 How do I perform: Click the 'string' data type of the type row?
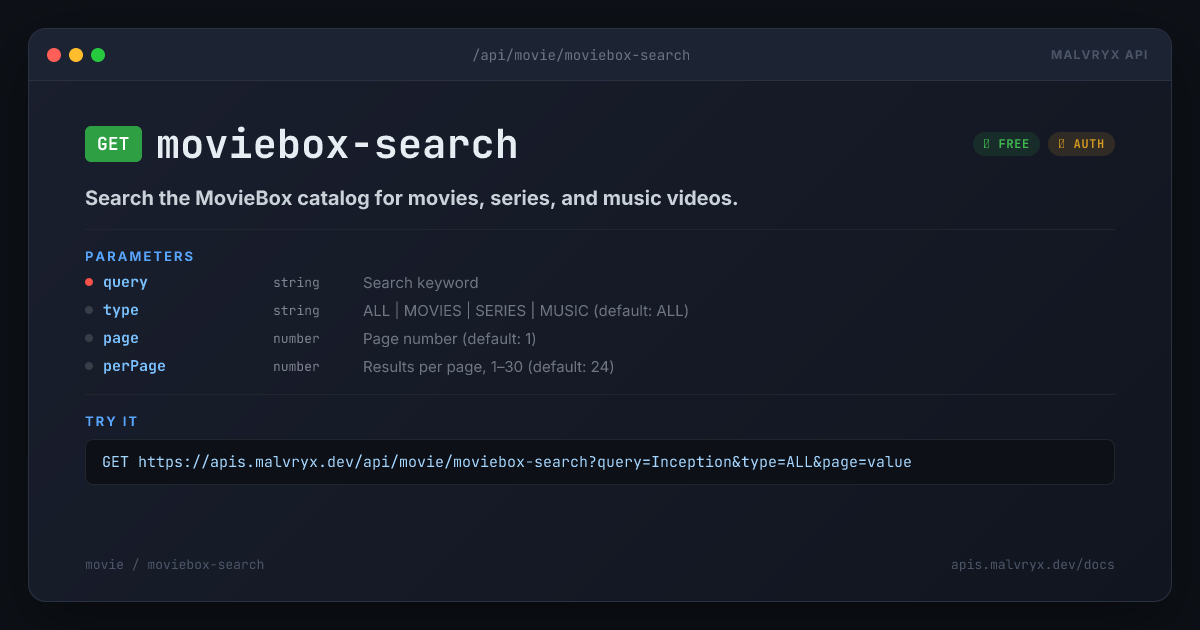[x=296, y=311]
